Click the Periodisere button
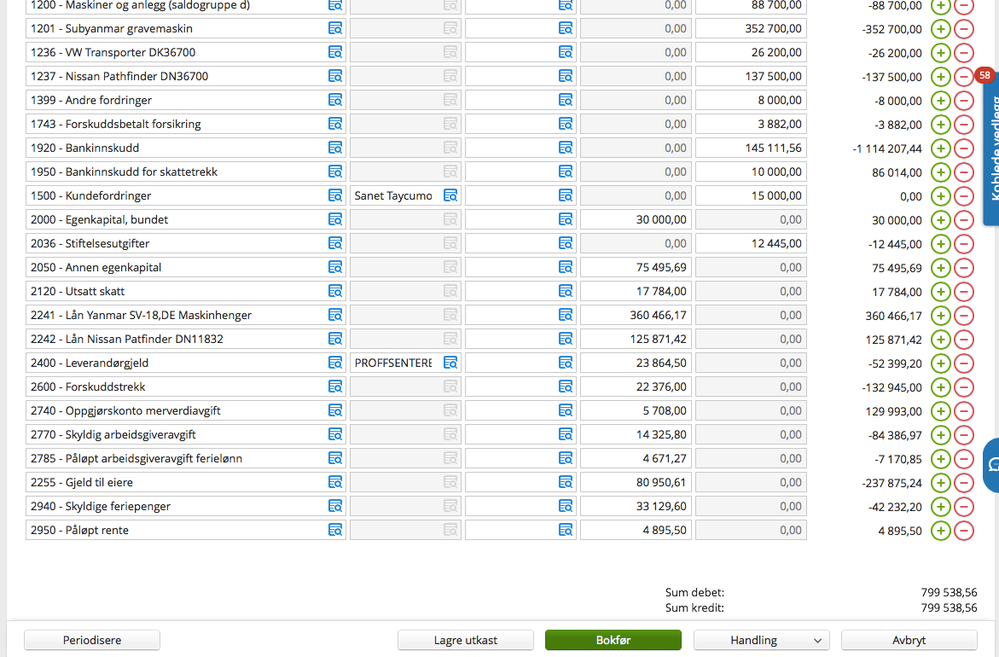999x657 pixels. [x=92, y=640]
